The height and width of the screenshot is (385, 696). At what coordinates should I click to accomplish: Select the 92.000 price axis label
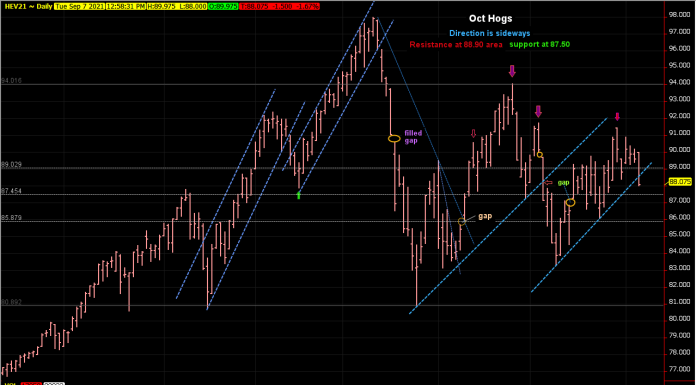679,116
